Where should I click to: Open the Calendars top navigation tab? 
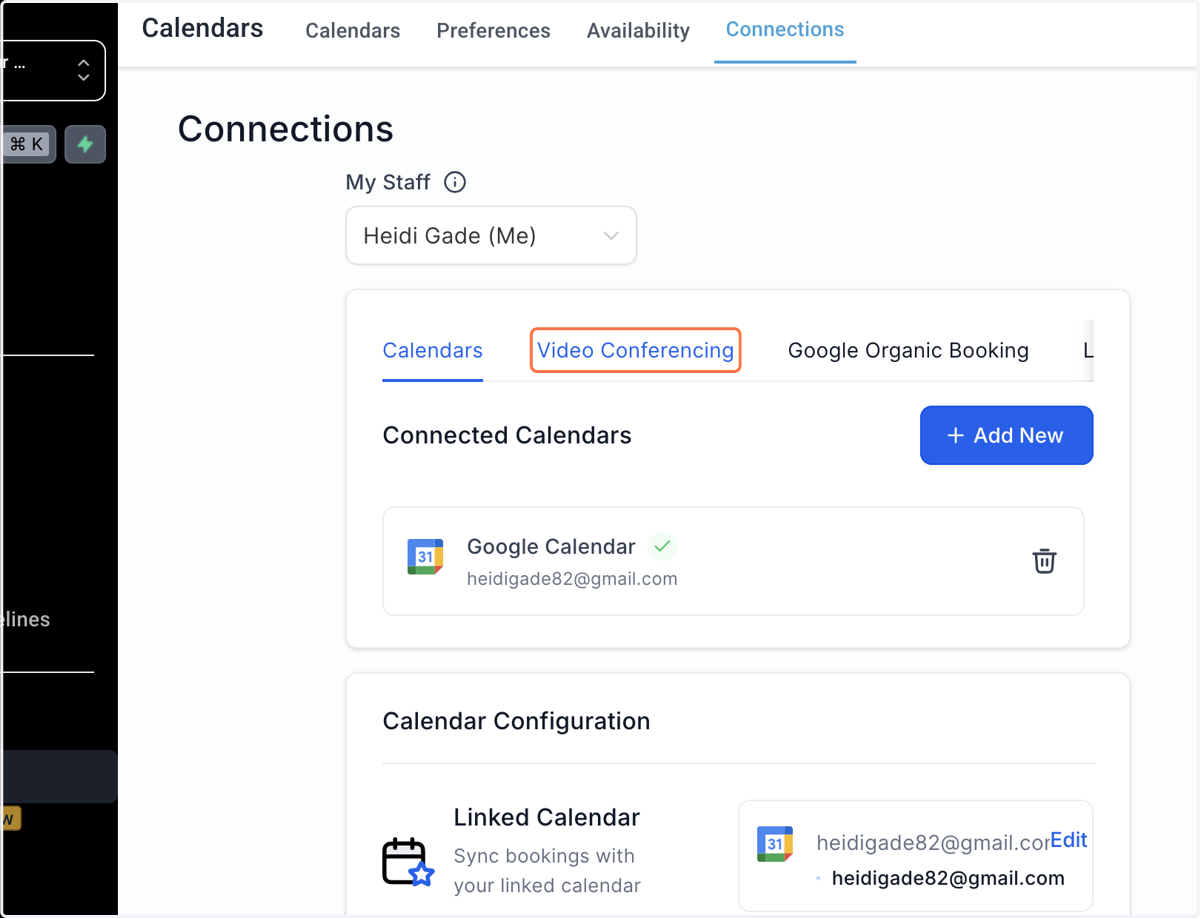(x=353, y=31)
